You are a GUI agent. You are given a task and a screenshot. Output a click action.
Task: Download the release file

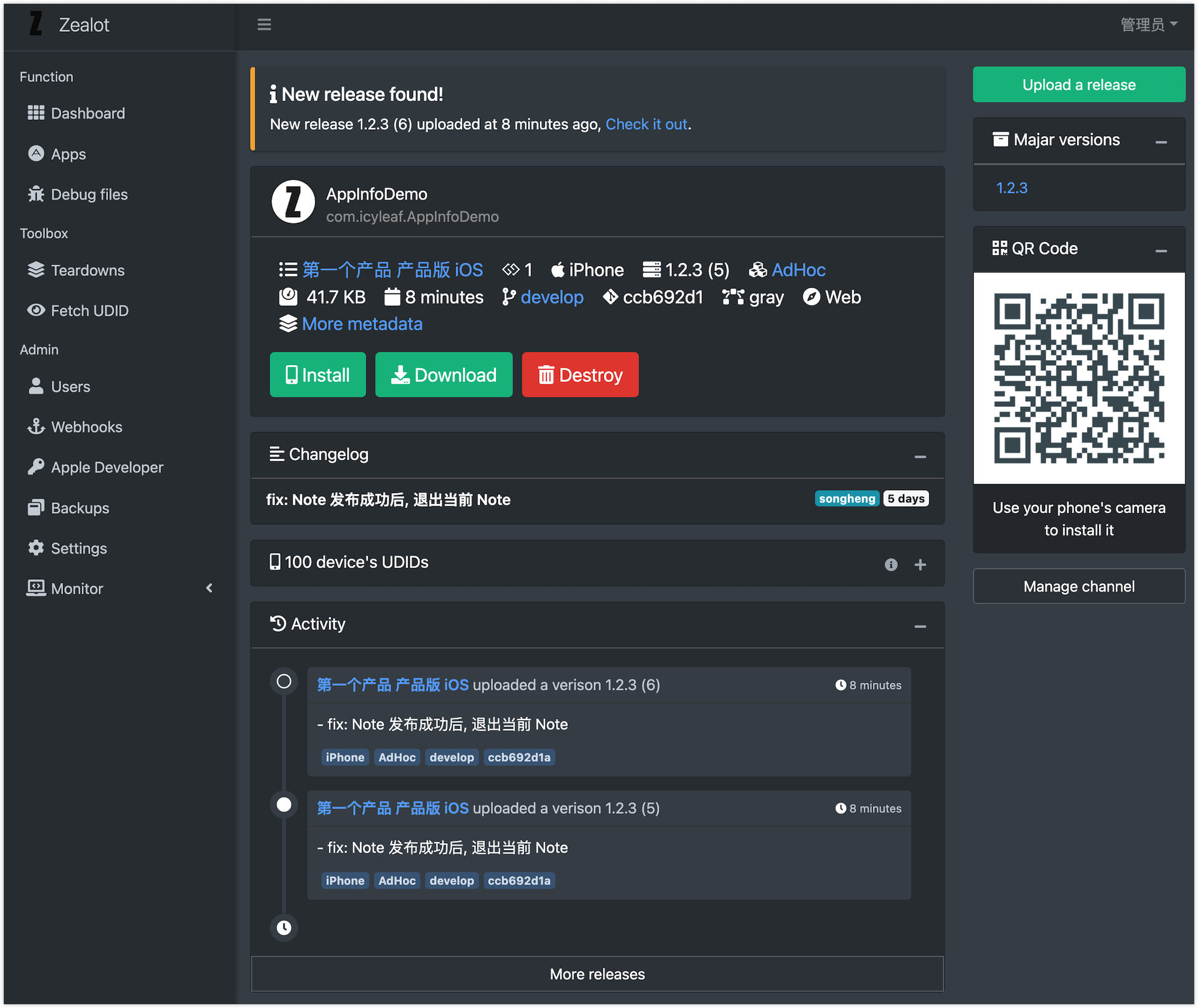(444, 374)
